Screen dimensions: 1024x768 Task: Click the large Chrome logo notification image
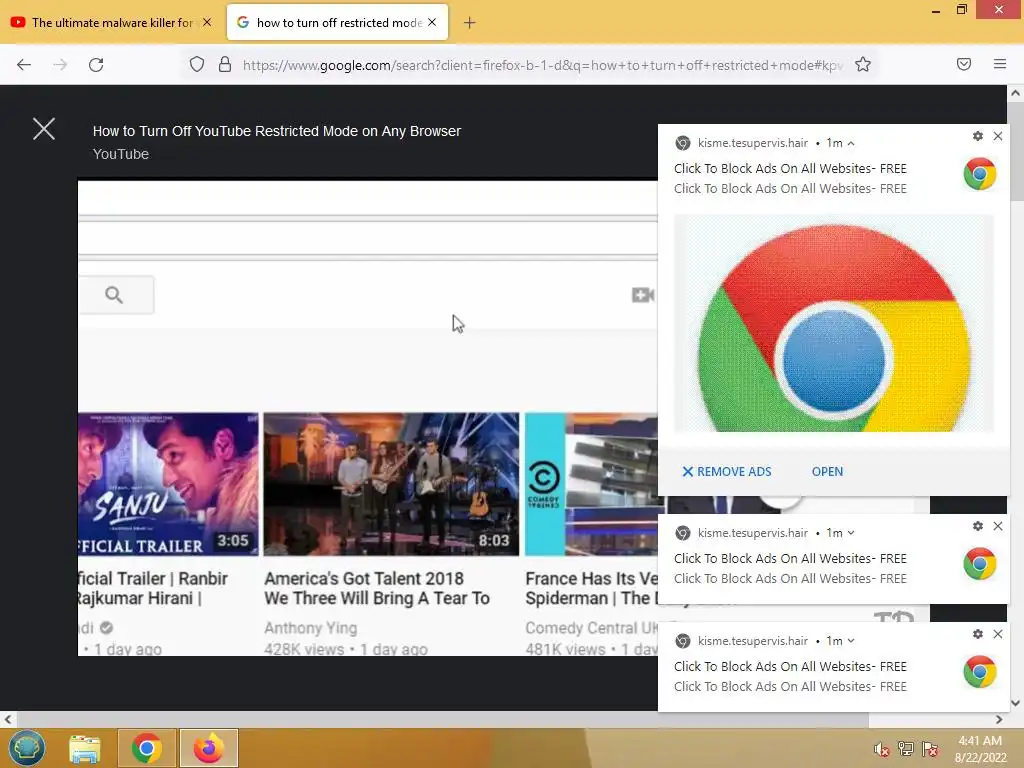coord(834,323)
